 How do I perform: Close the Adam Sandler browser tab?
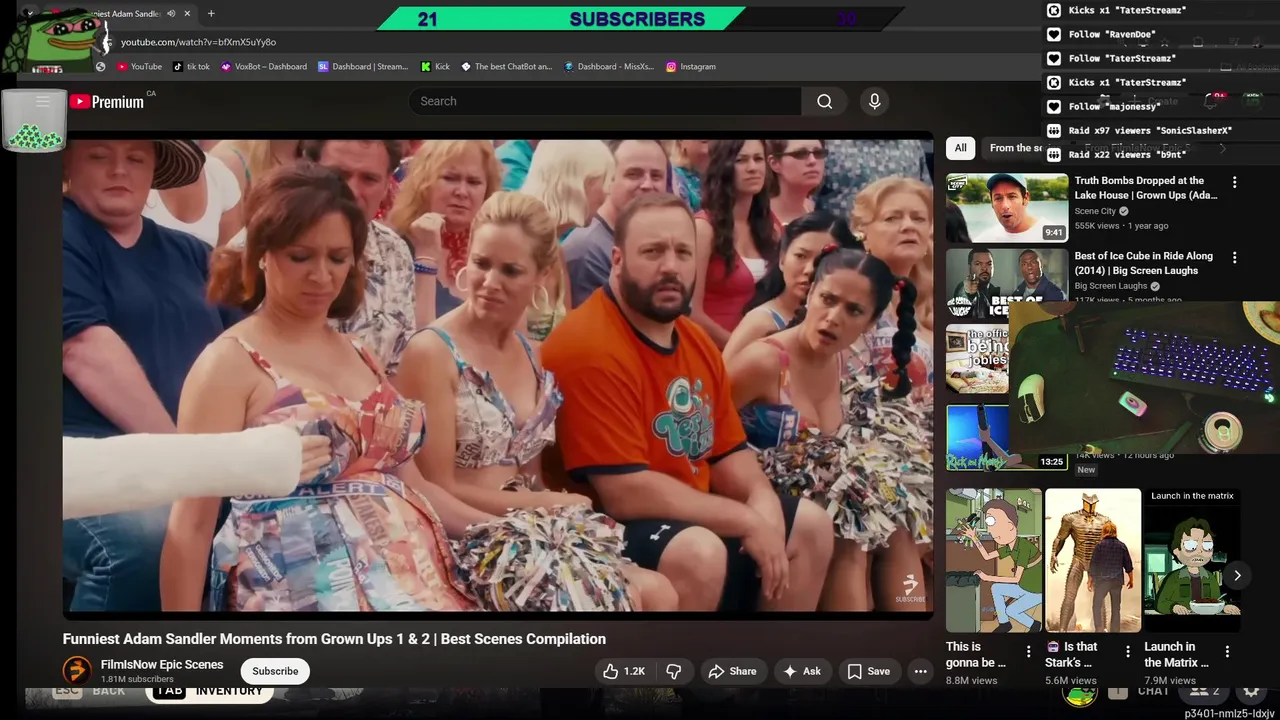pyautogui.click(x=187, y=14)
